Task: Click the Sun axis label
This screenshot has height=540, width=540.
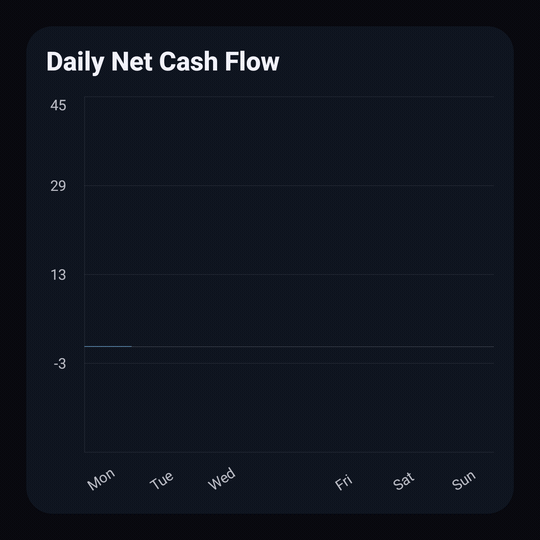Action: (x=464, y=480)
